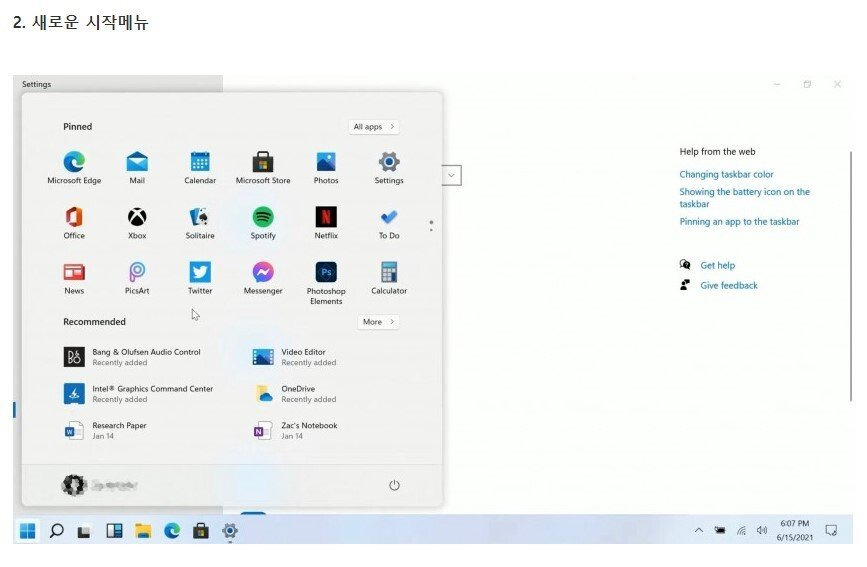
Task: Open the Calendar app
Action: 200,168
